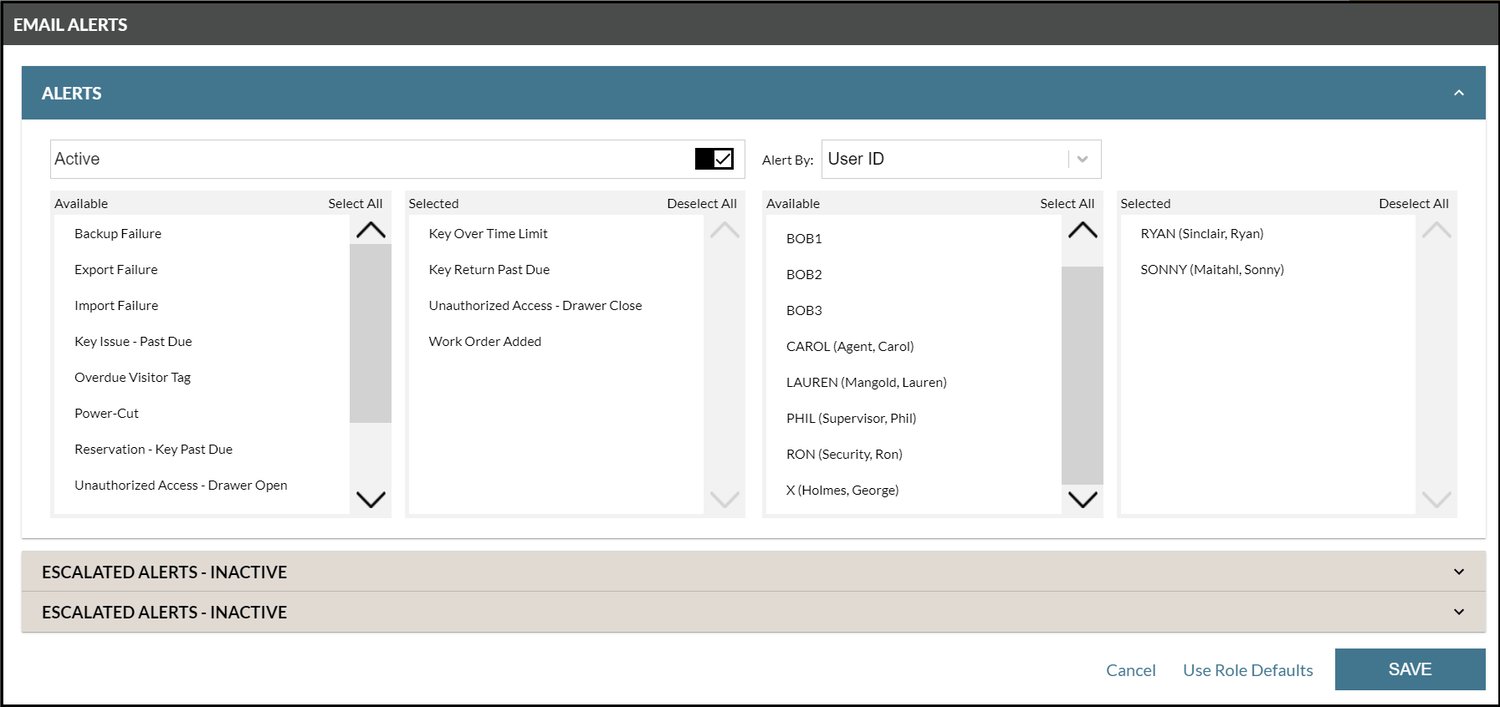
Task: Click the down arrow in Selected users list
Action: pos(1436,499)
